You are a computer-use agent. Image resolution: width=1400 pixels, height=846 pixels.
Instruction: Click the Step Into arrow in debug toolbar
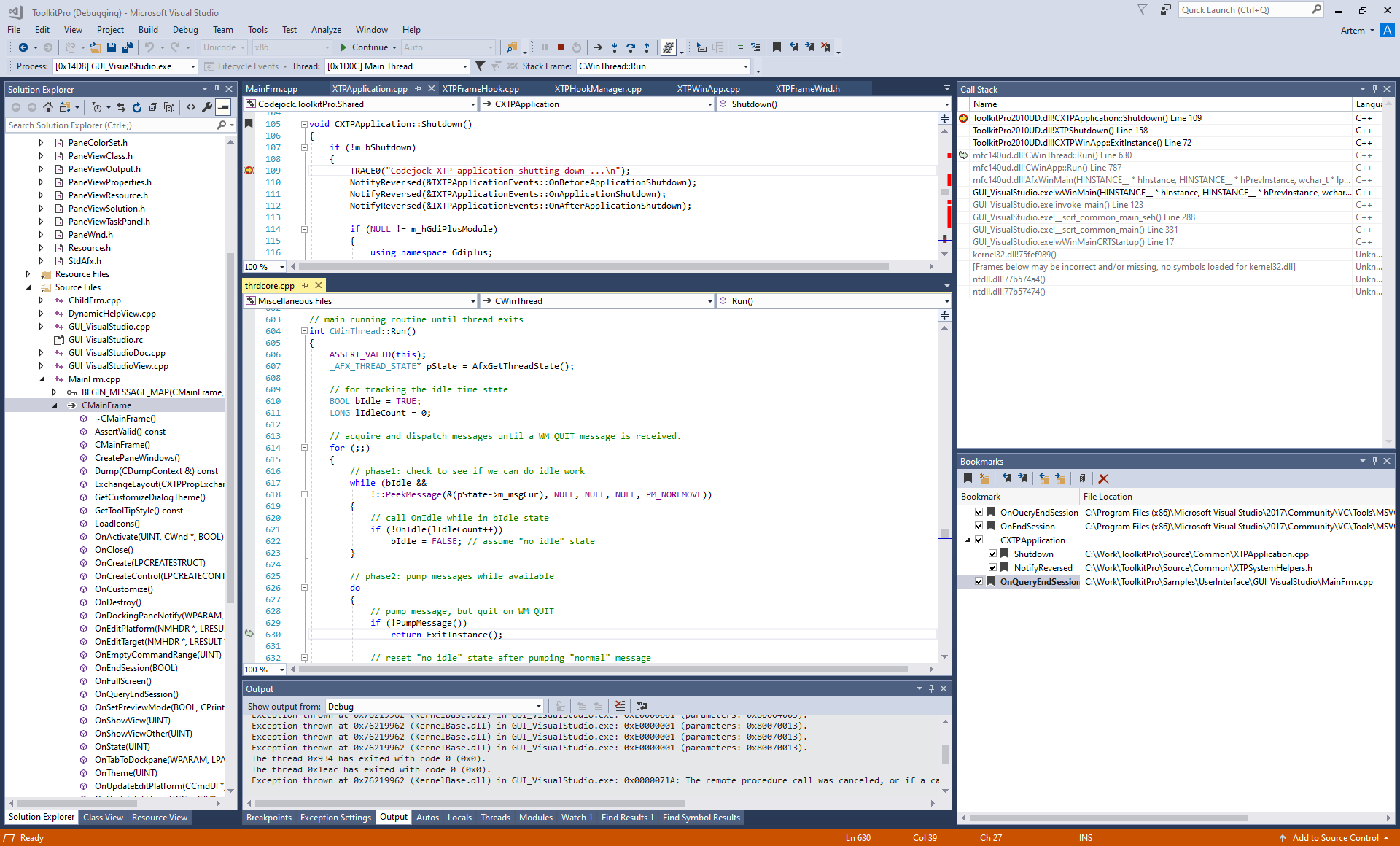tap(615, 47)
